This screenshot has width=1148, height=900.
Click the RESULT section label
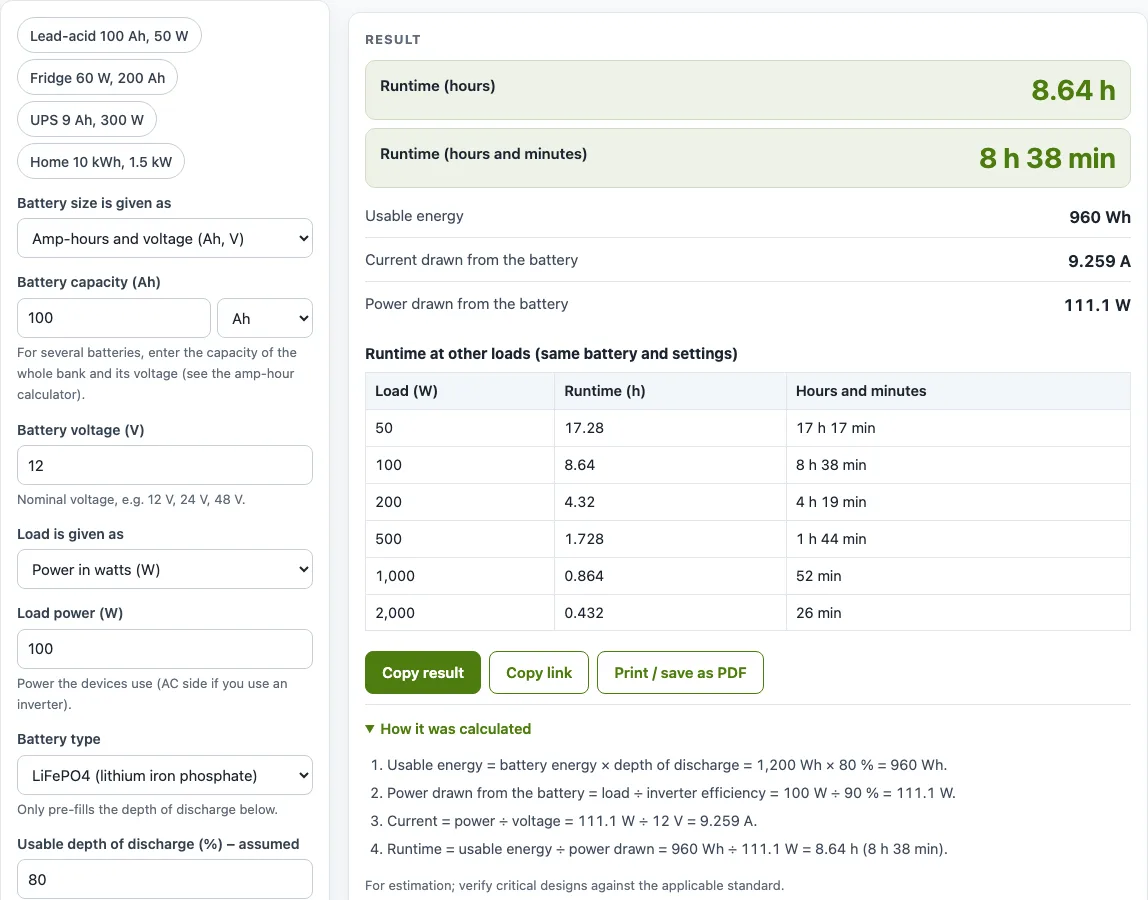393,40
